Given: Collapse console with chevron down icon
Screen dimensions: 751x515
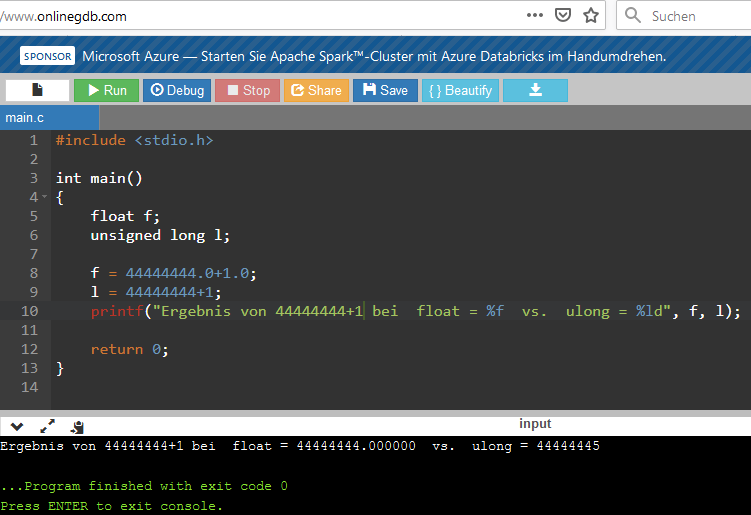Looking at the screenshot, I should click(17, 426).
